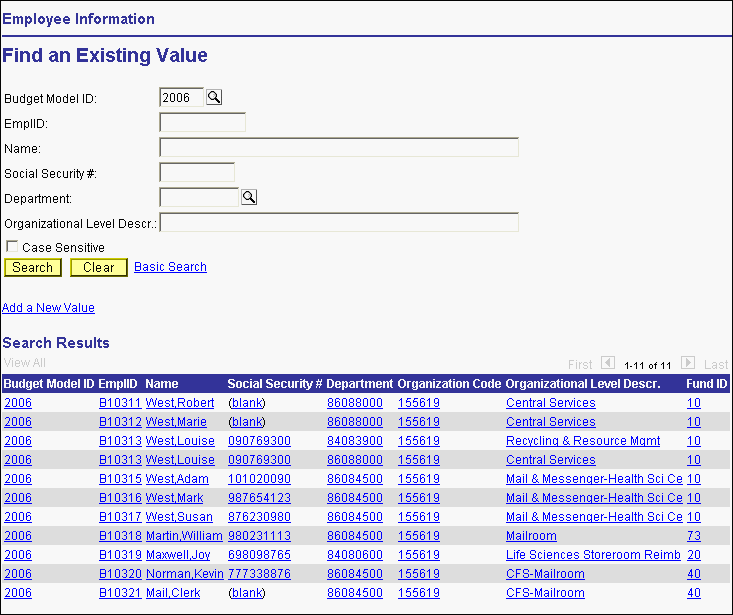Click the Organizational Level Descr. field
Viewport: 733px width, 615px height.
(338, 222)
